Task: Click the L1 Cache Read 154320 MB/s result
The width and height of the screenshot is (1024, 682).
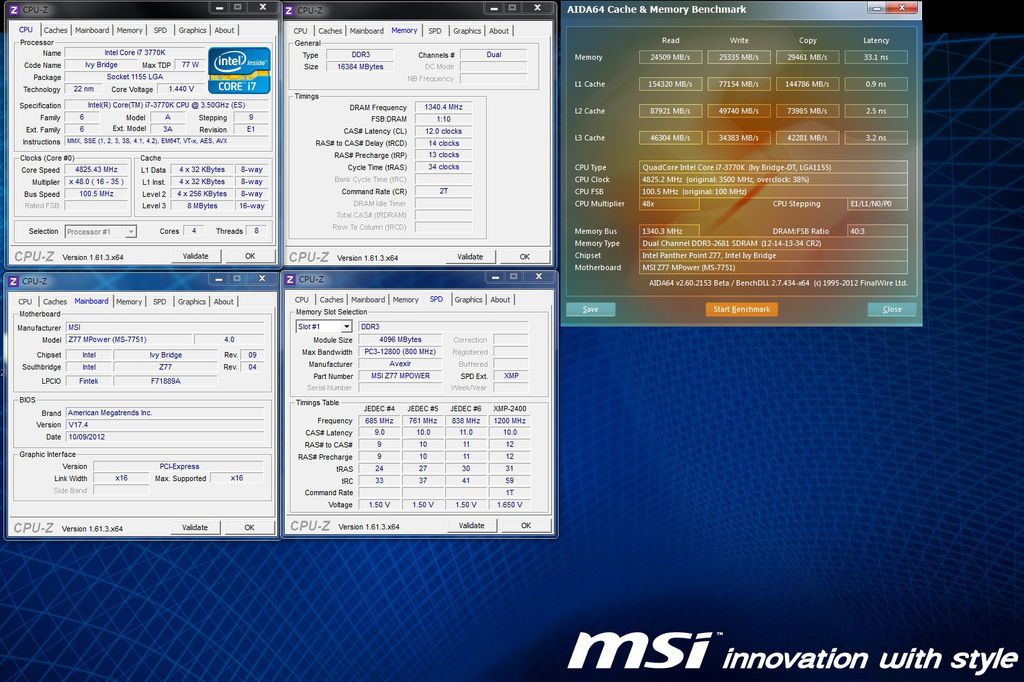Action: coord(670,84)
